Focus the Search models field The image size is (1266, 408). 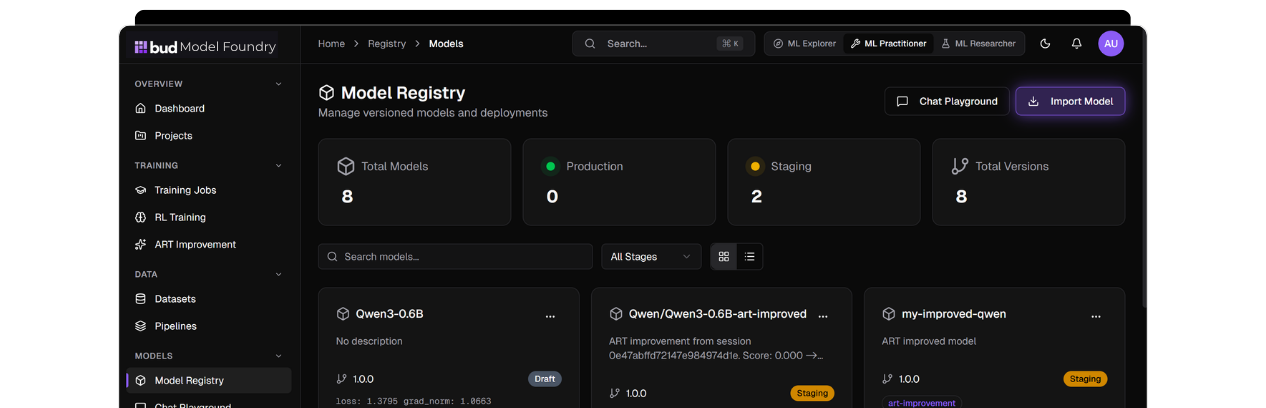click(455, 257)
